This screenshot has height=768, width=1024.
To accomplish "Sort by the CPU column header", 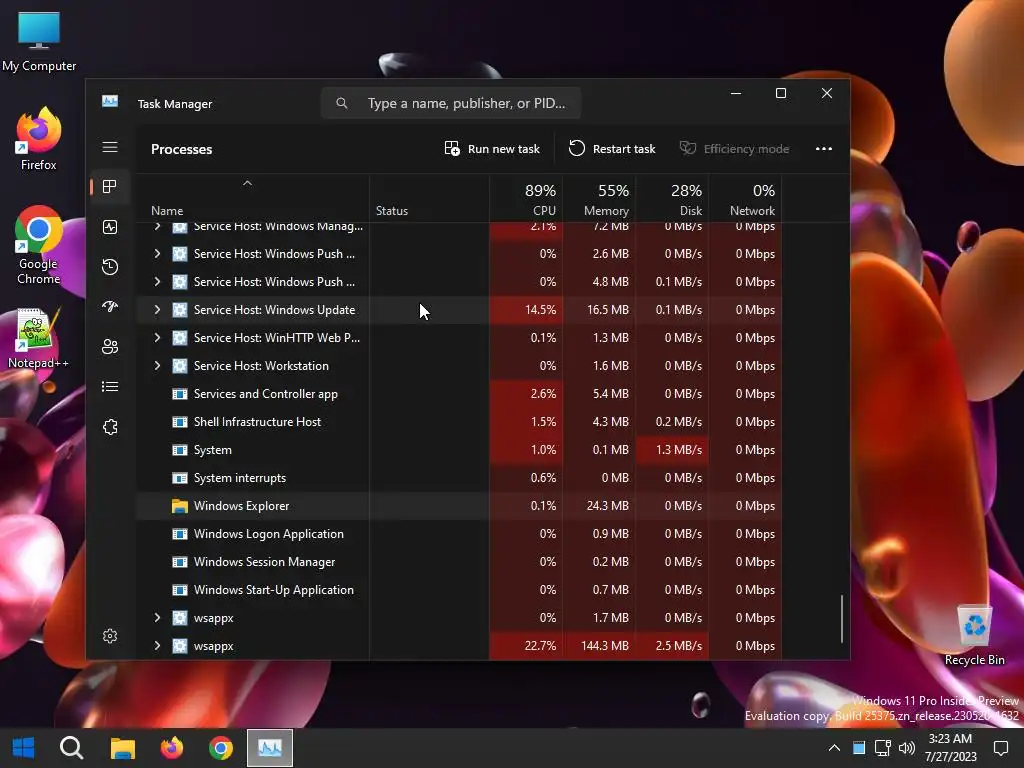I will (x=526, y=199).
